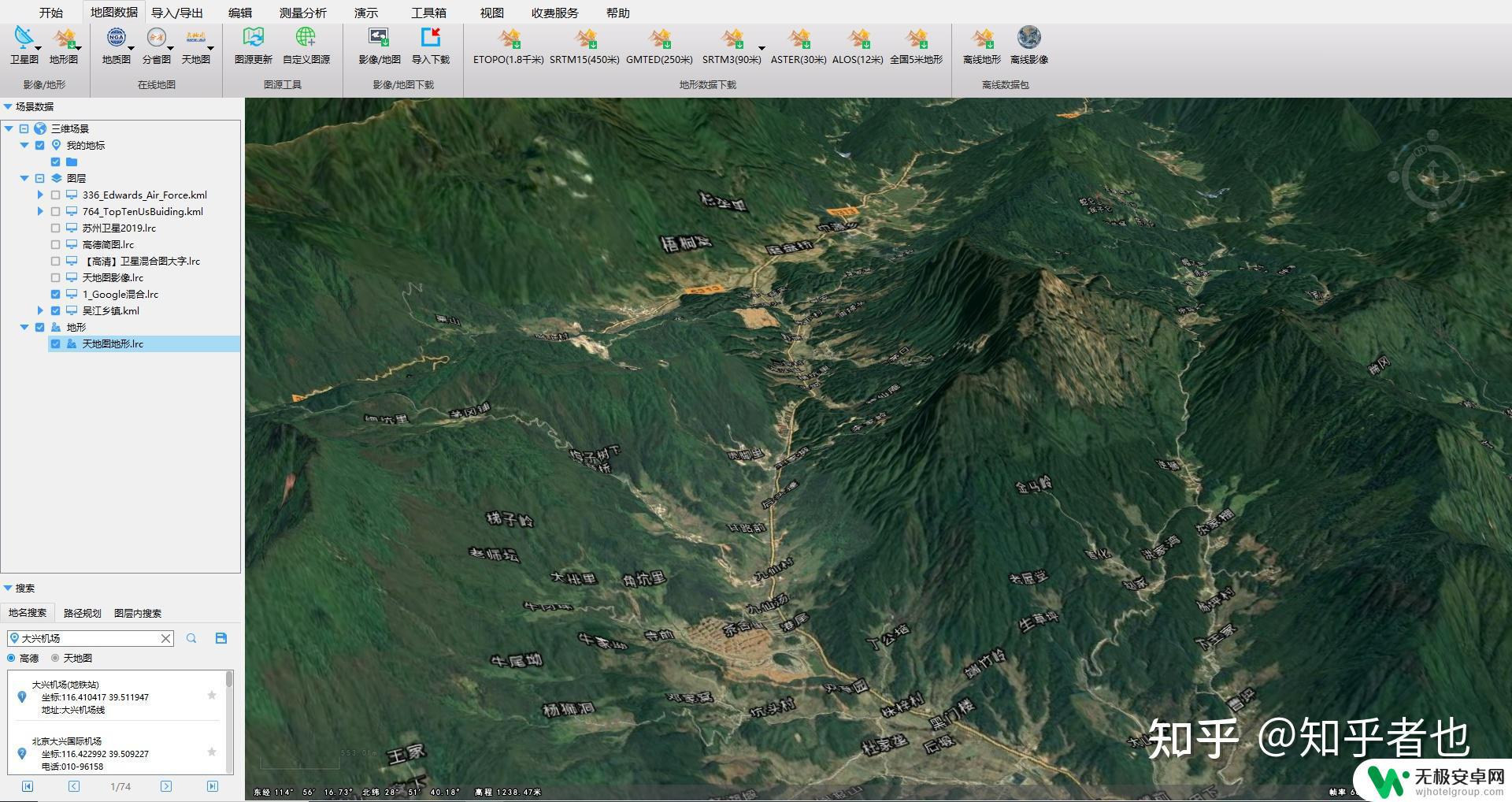Switch to the 路径规划 search tab
Image resolution: width=1512 pixels, height=802 pixels.
tap(83, 613)
